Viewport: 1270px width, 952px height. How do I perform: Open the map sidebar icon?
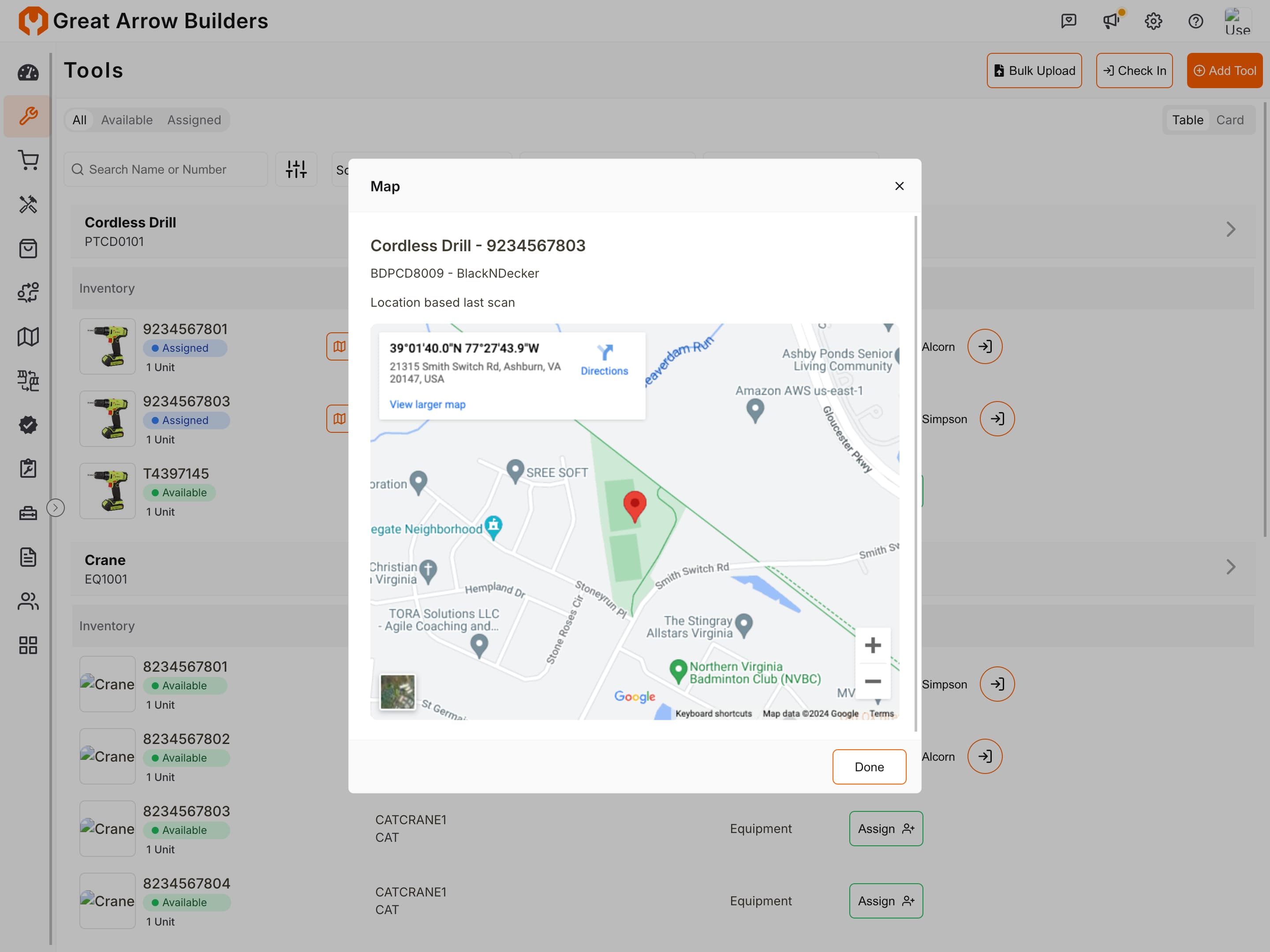27,337
